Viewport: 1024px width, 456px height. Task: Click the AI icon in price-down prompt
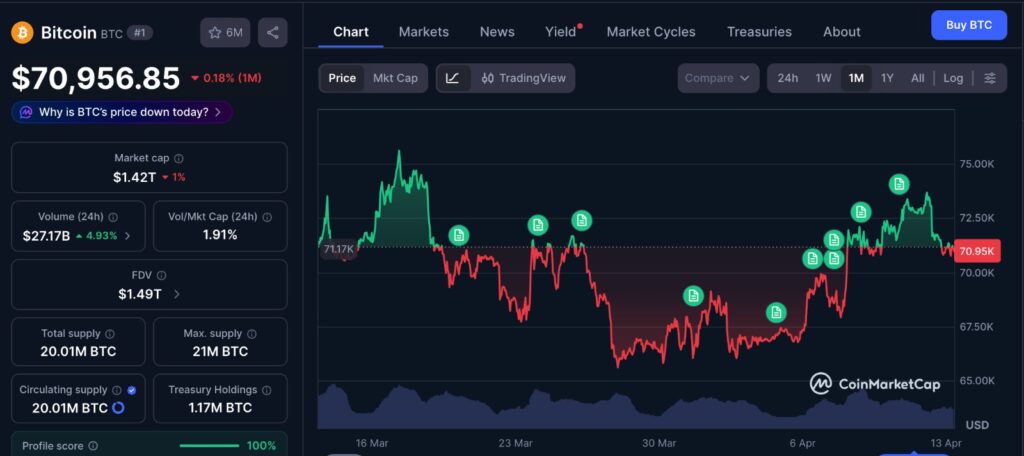click(x=26, y=112)
